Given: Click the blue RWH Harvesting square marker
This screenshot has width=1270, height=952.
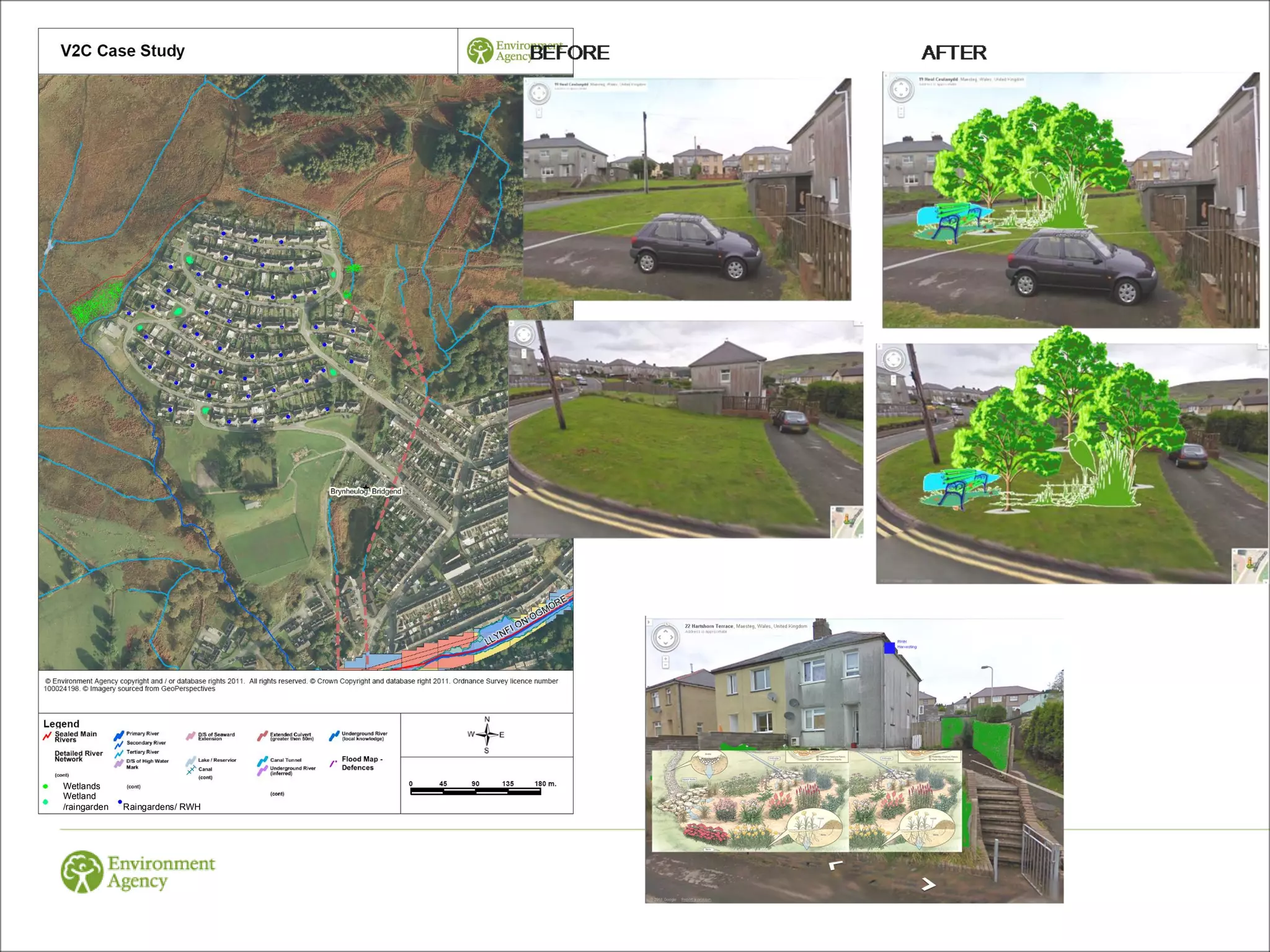Looking at the screenshot, I should click(890, 648).
